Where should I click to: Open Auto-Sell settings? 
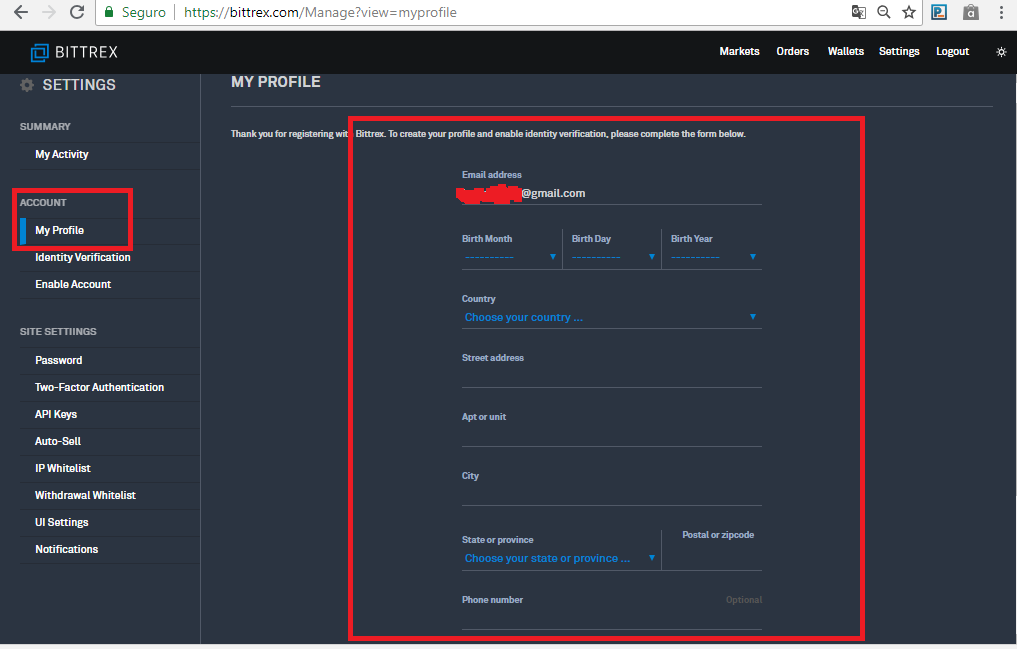coord(58,441)
